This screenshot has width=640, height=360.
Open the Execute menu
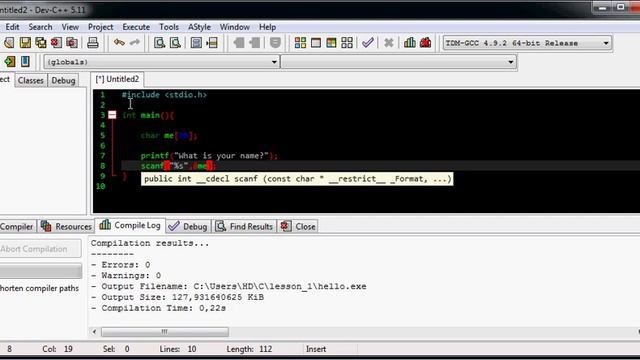click(x=136, y=27)
